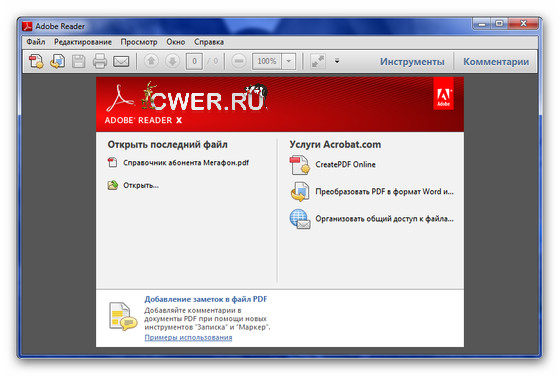Click the page number input field
The height and width of the screenshot is (376, 560).
point(194,61)
